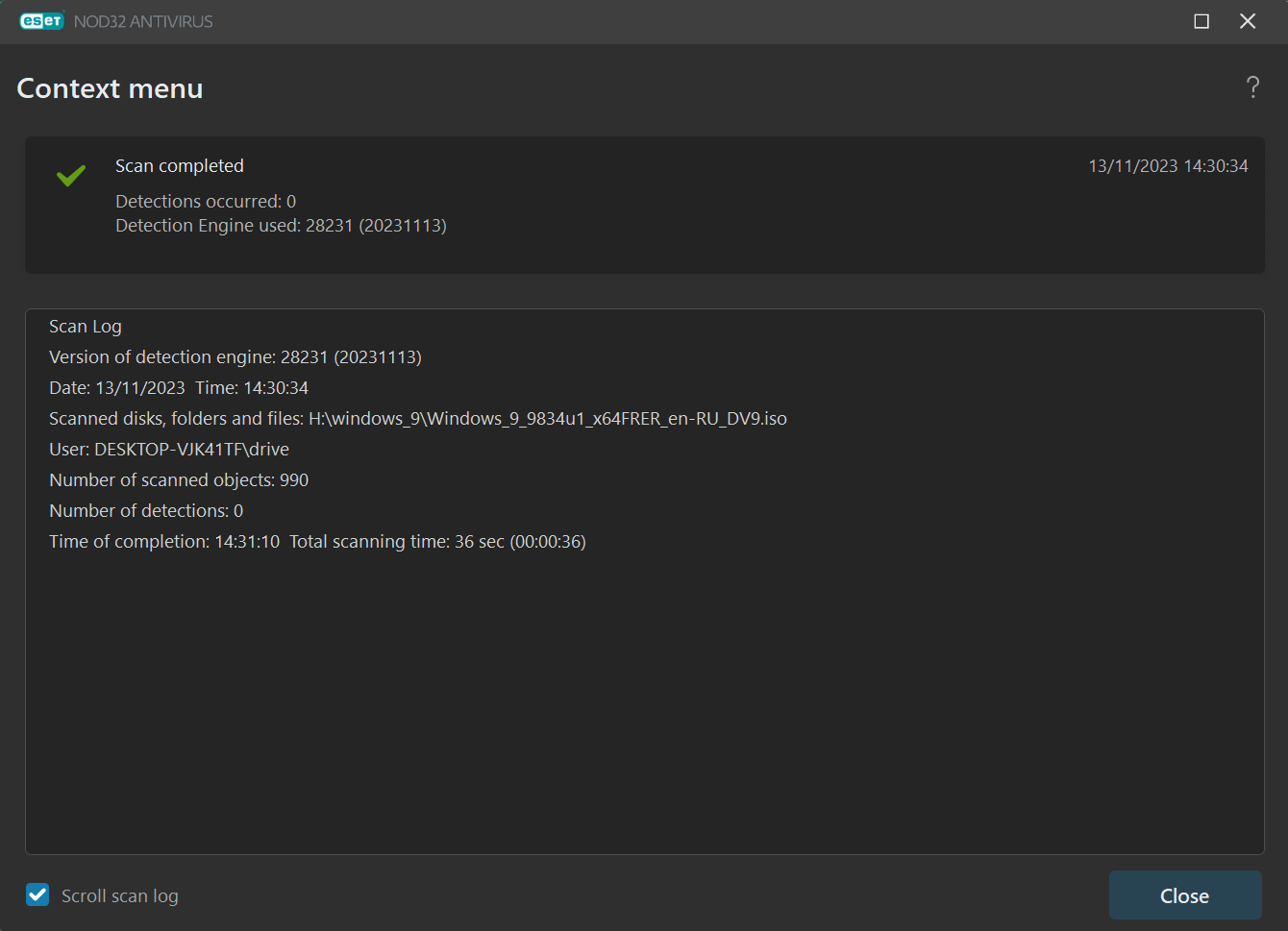Click the ESET logo in title bar
1288x931 pixels.
click(41, 21)
